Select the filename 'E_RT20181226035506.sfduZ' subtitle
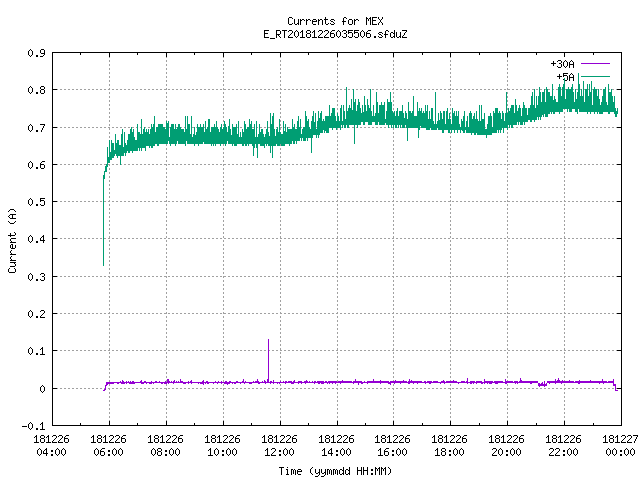The height and width of the screenshot is (480, 640). pos(335,34)
